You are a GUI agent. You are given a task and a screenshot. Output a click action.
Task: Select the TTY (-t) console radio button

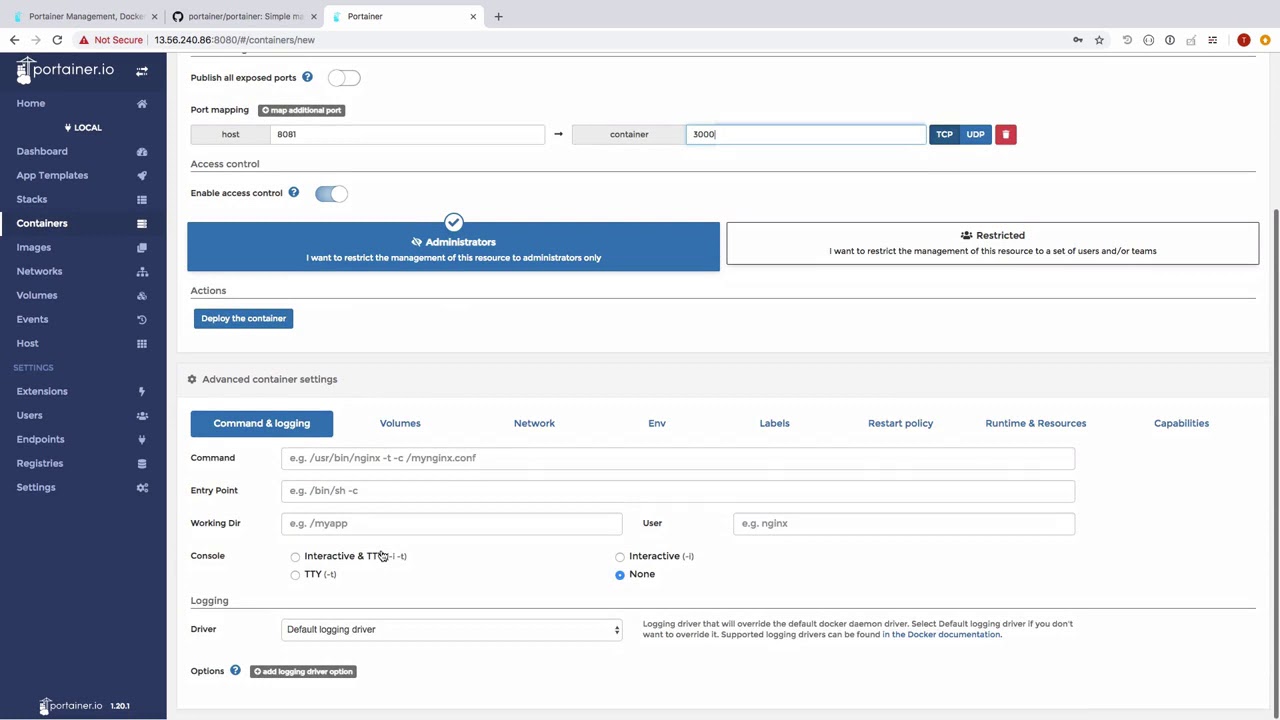[295, 575]
